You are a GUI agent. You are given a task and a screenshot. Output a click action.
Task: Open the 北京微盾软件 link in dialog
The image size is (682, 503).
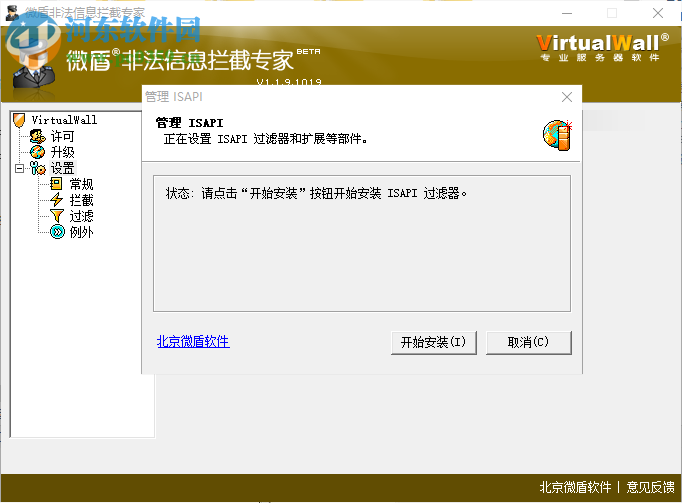[x=193, y=342]
